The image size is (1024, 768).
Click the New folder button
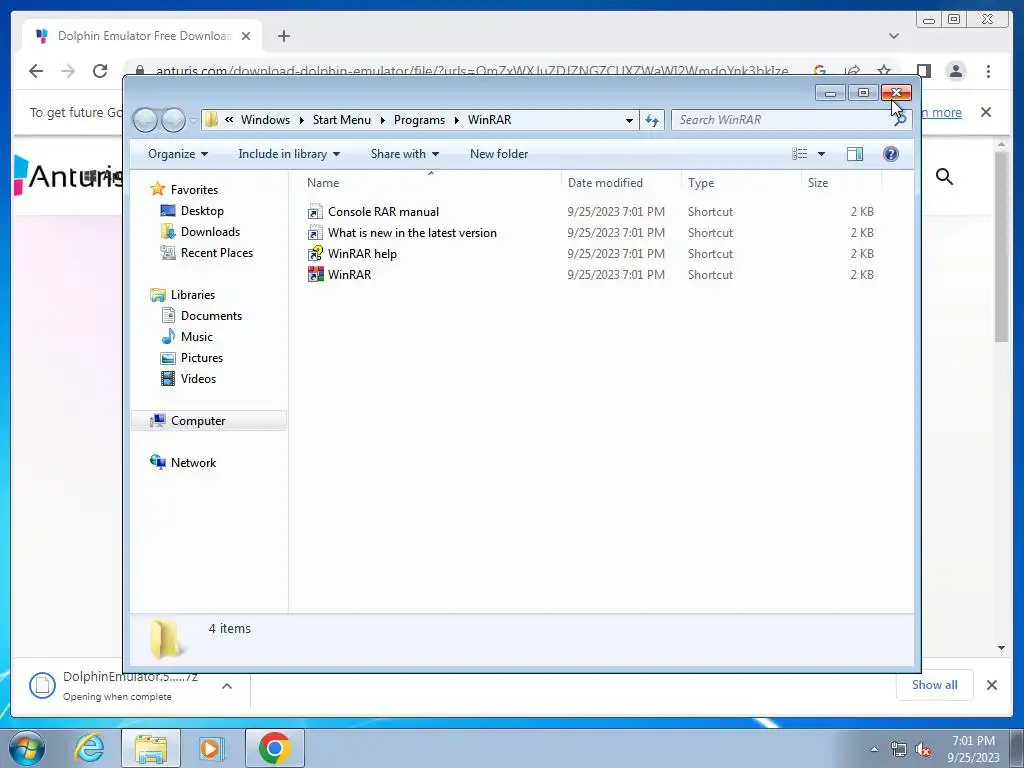[499, 154]
